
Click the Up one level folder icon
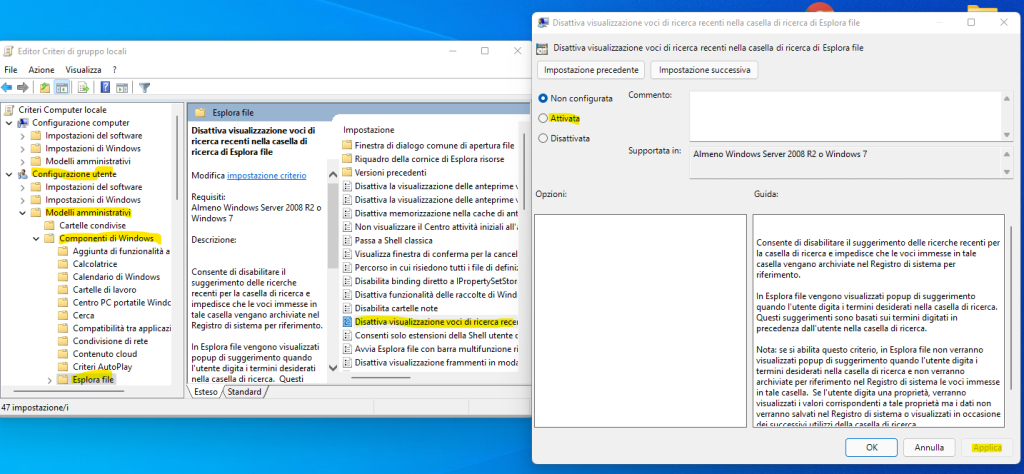(x=45, y=88)
